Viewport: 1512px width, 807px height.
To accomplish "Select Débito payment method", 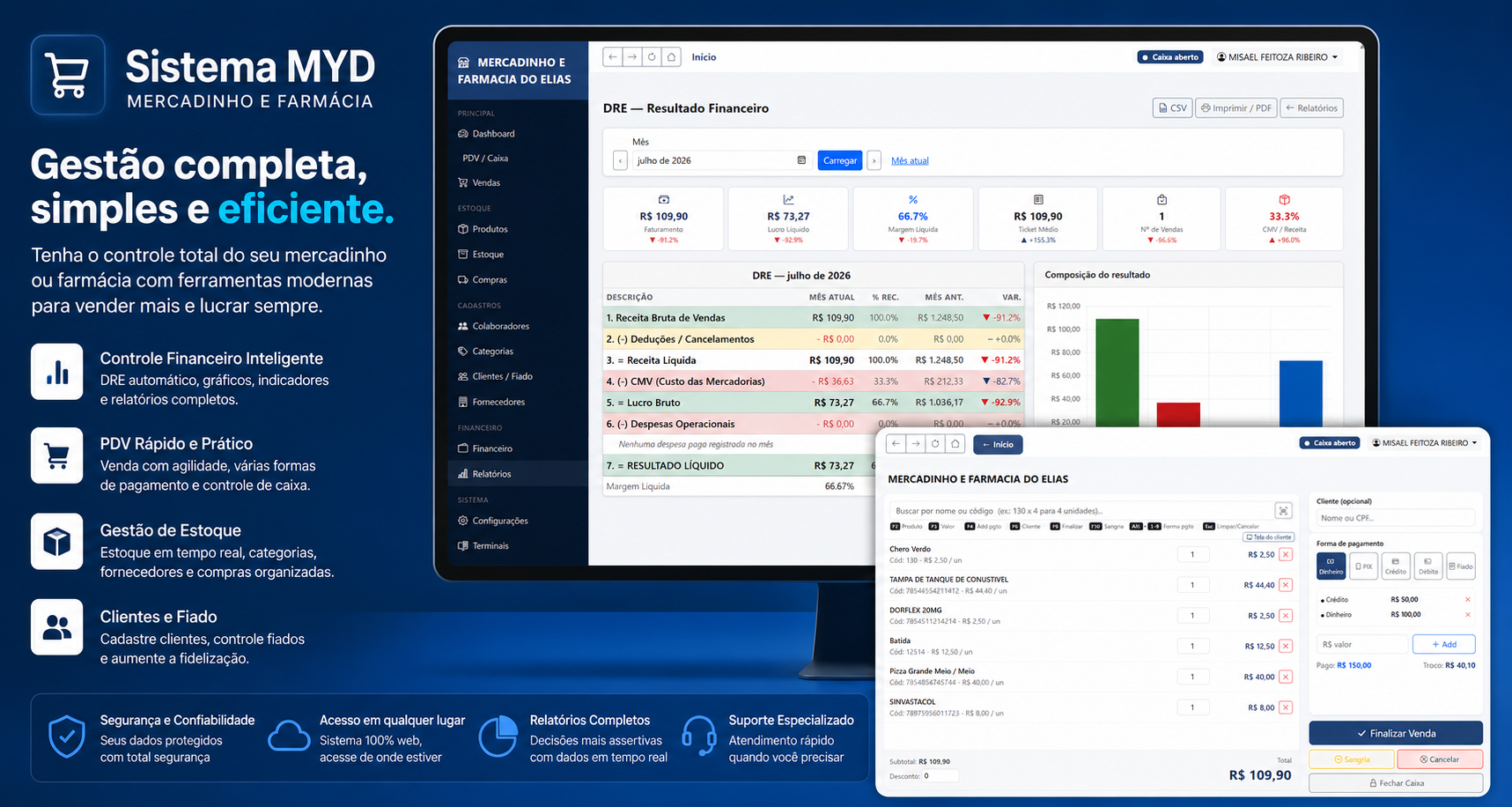I will coord(1428,566).
